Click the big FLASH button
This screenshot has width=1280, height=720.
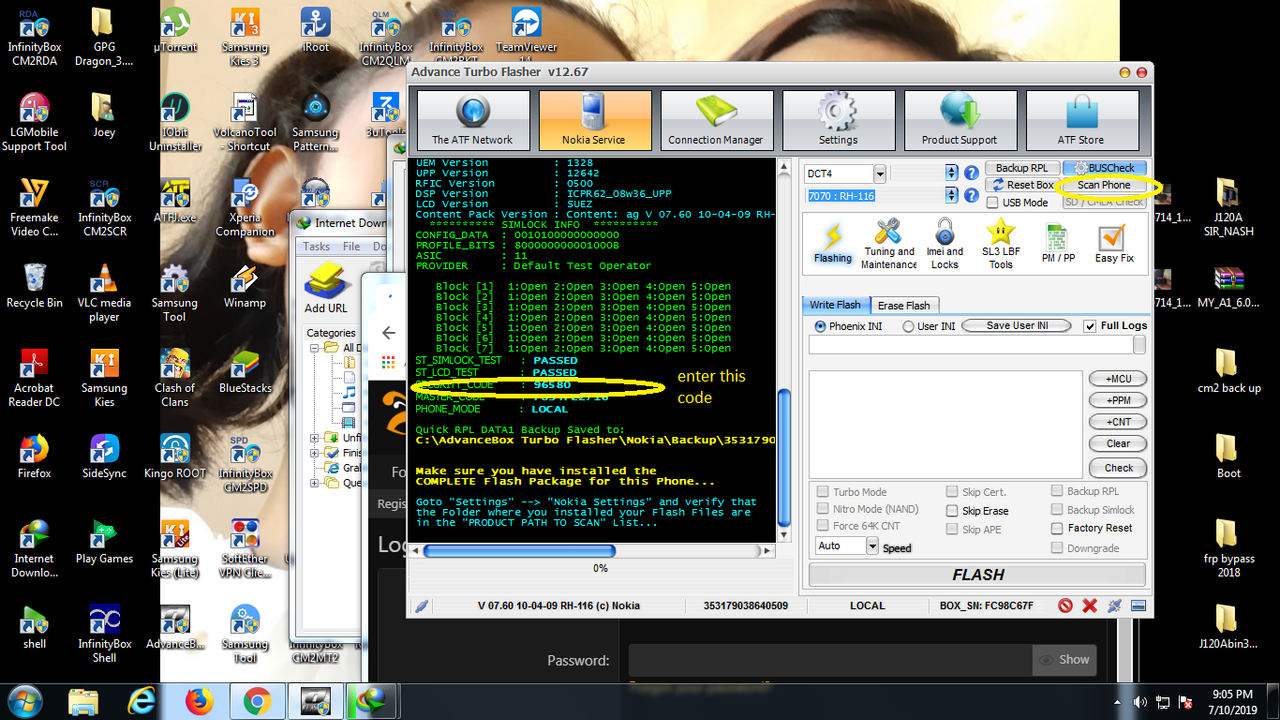[x=978, y=575]
